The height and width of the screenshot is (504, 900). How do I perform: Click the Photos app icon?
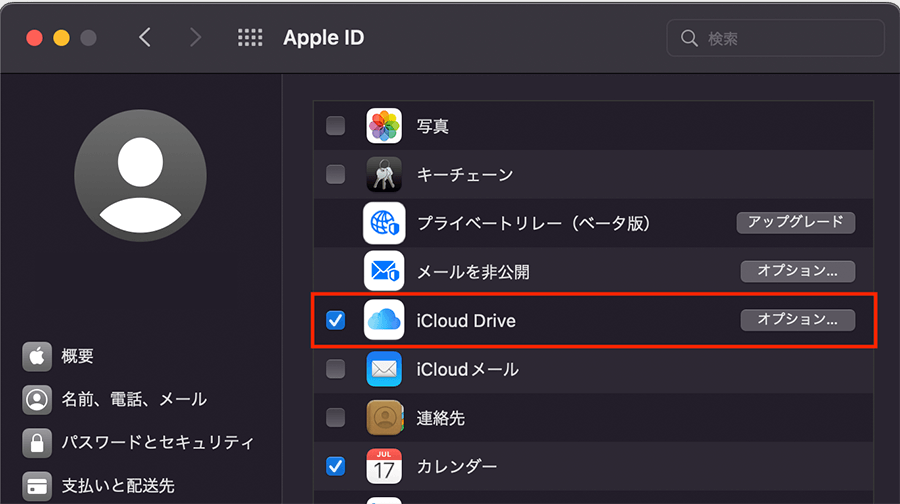click(384, 126)
